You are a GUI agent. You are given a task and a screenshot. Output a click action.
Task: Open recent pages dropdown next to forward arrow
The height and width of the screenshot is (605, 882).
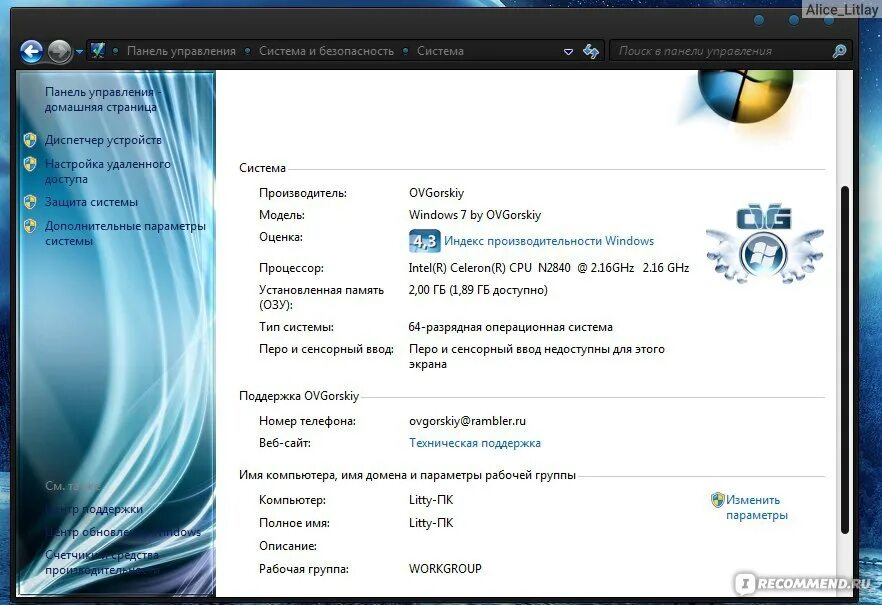pos(79,52)
